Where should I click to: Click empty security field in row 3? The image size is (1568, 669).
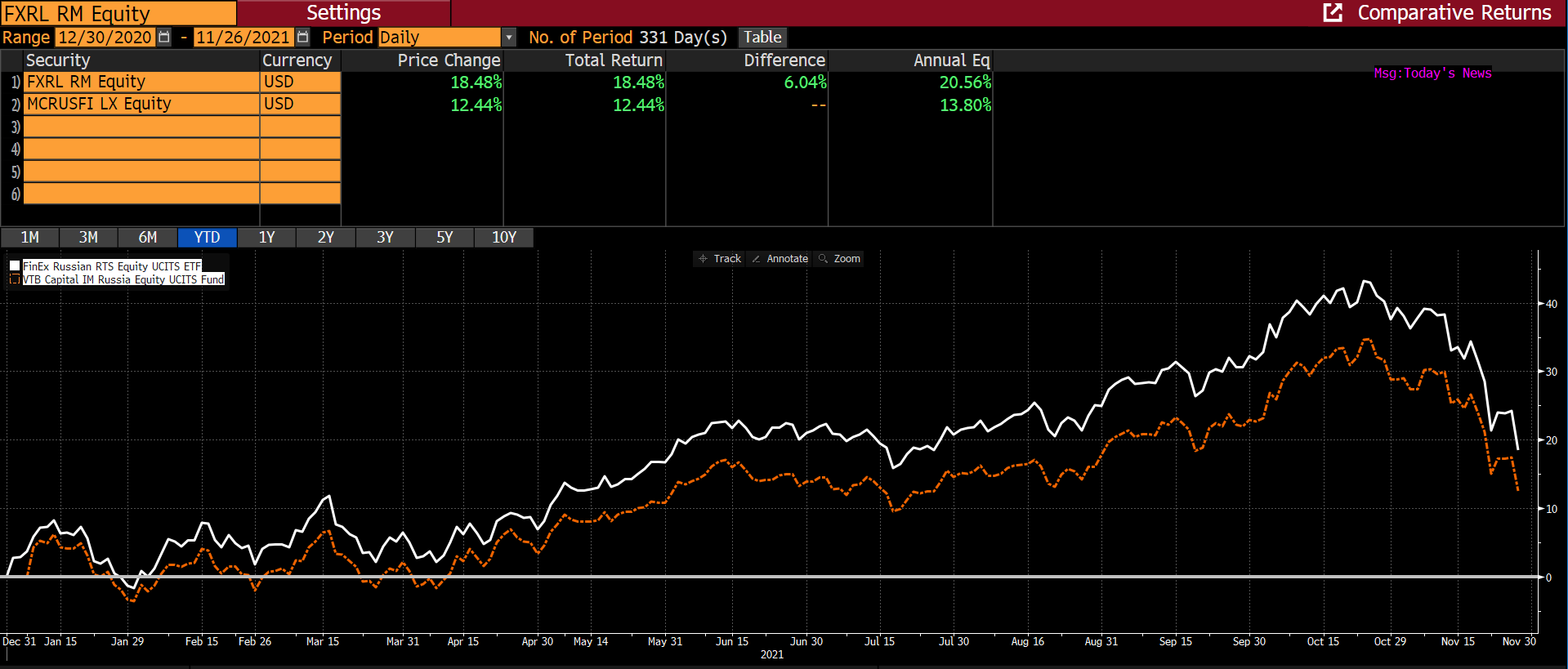pyautogui.click(x=141, y=127)
